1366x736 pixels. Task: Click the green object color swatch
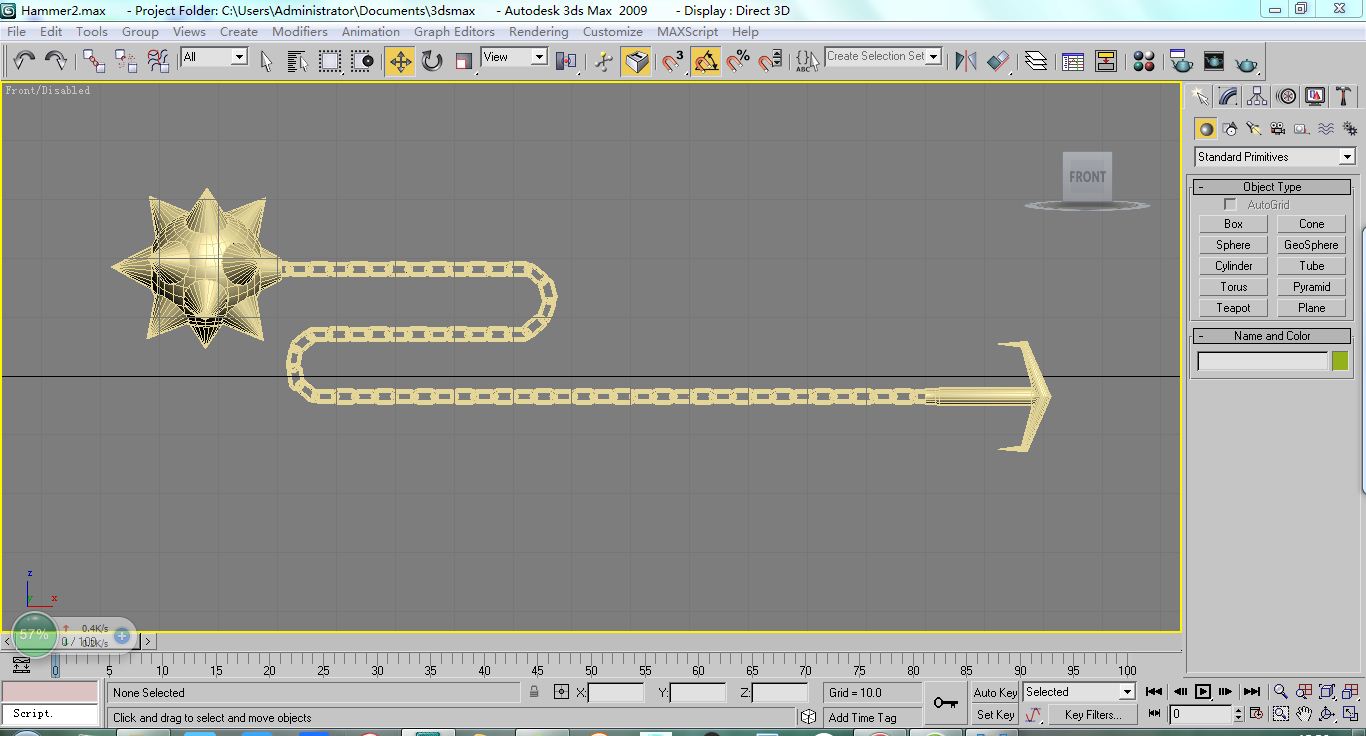pos(1340,361)
